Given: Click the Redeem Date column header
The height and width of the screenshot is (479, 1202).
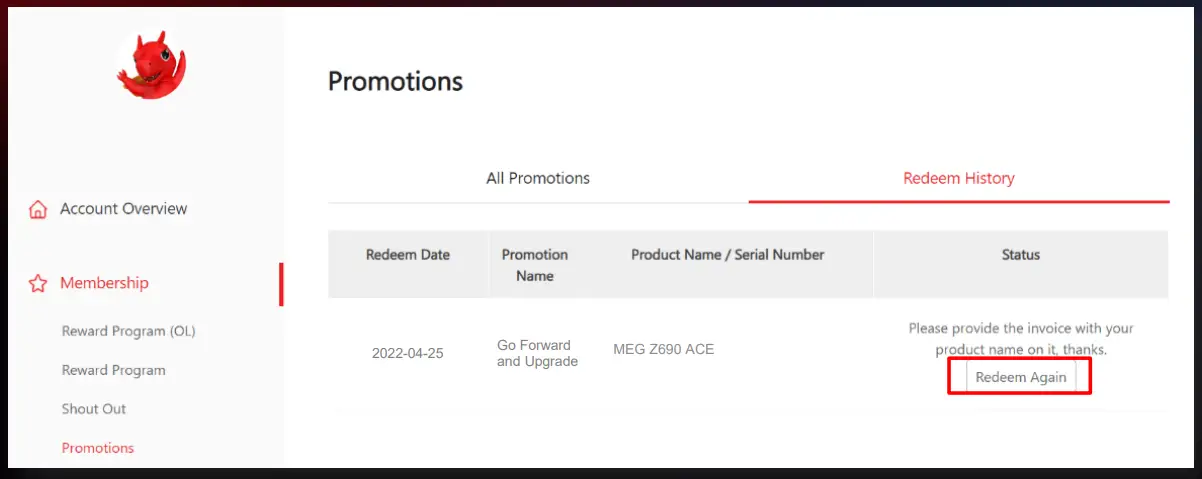Looking at the screenshot, I should [408, 255].
